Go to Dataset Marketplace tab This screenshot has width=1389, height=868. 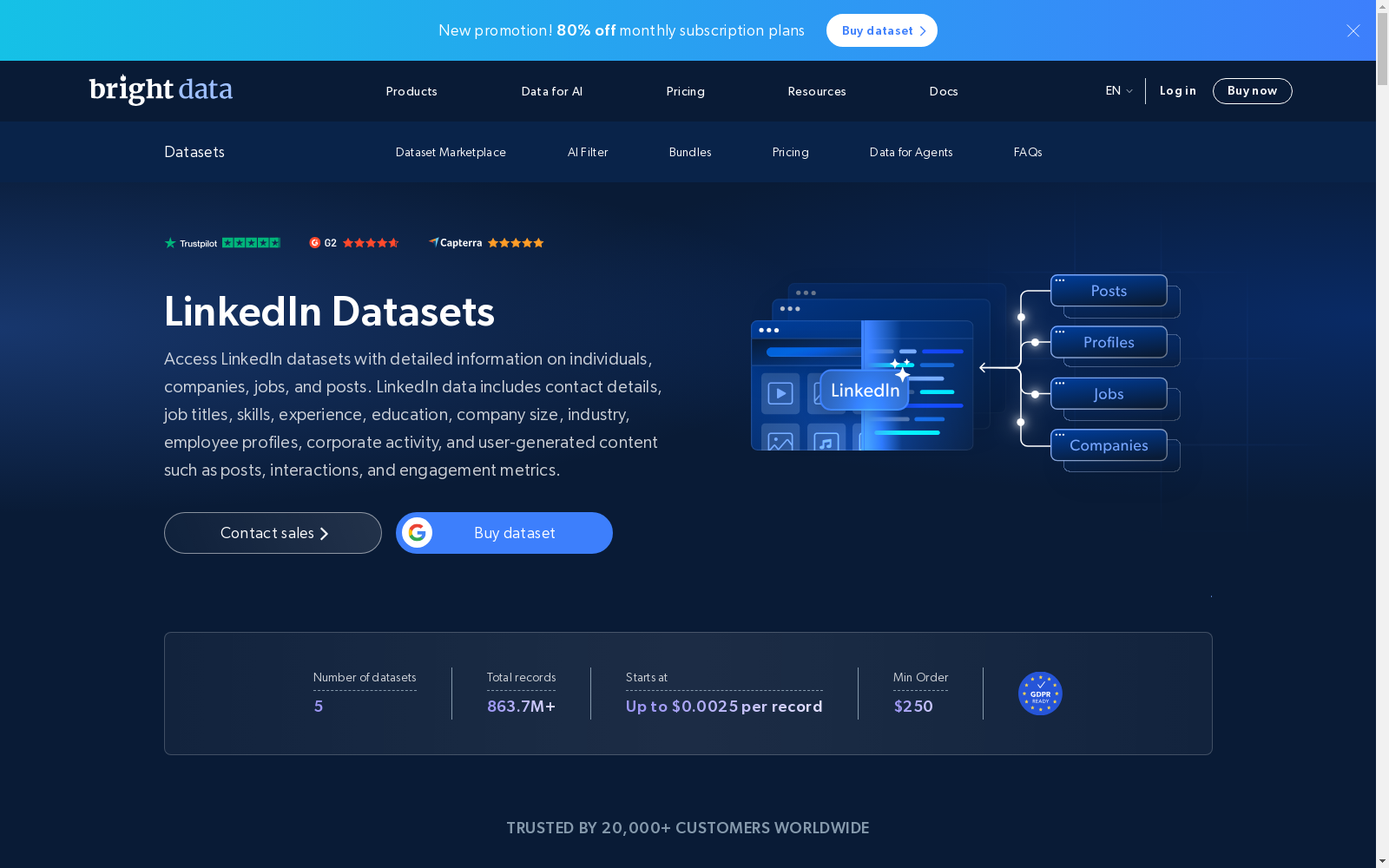(451, 152)
